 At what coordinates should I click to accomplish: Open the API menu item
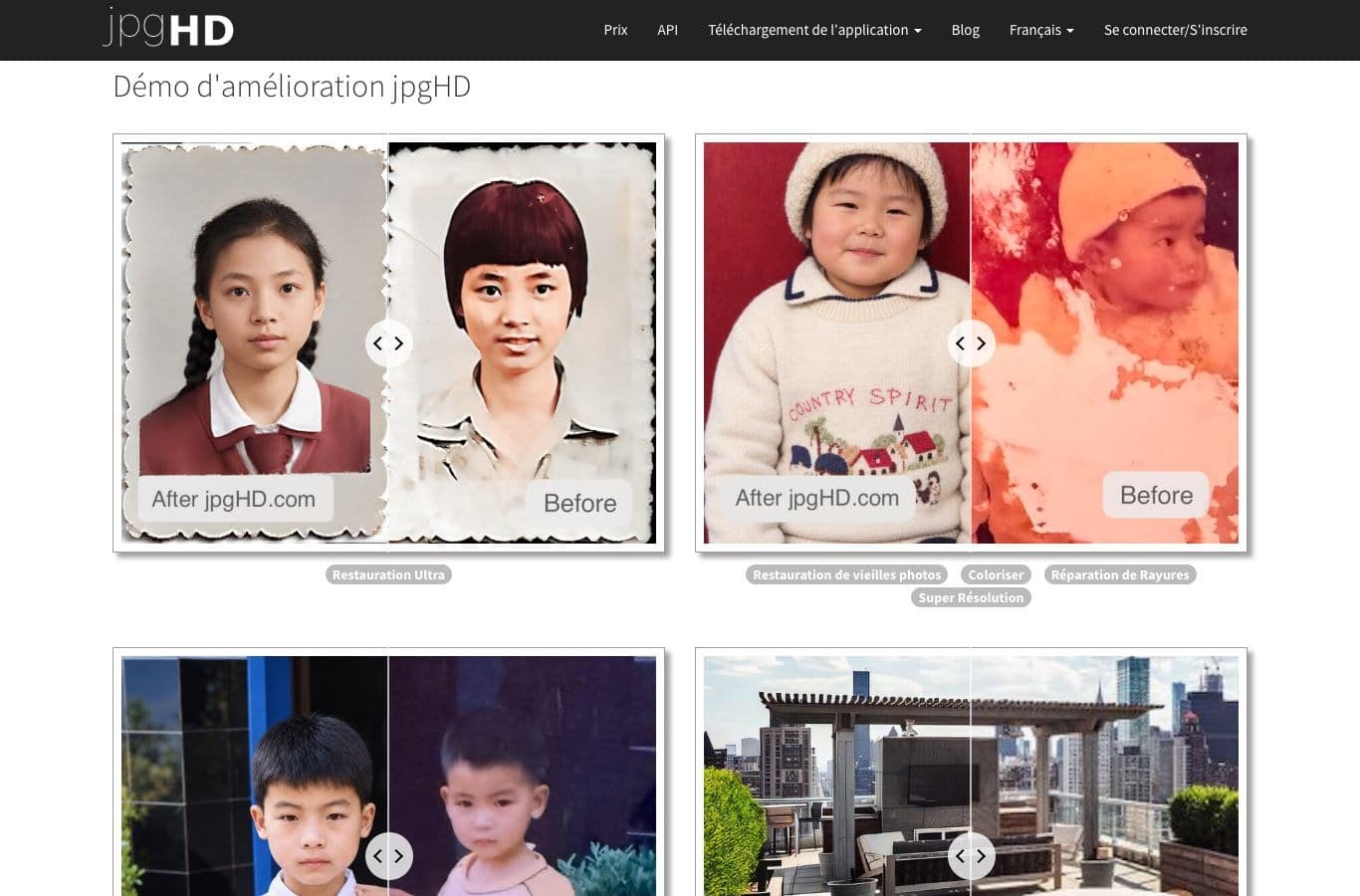coord(667,30)
